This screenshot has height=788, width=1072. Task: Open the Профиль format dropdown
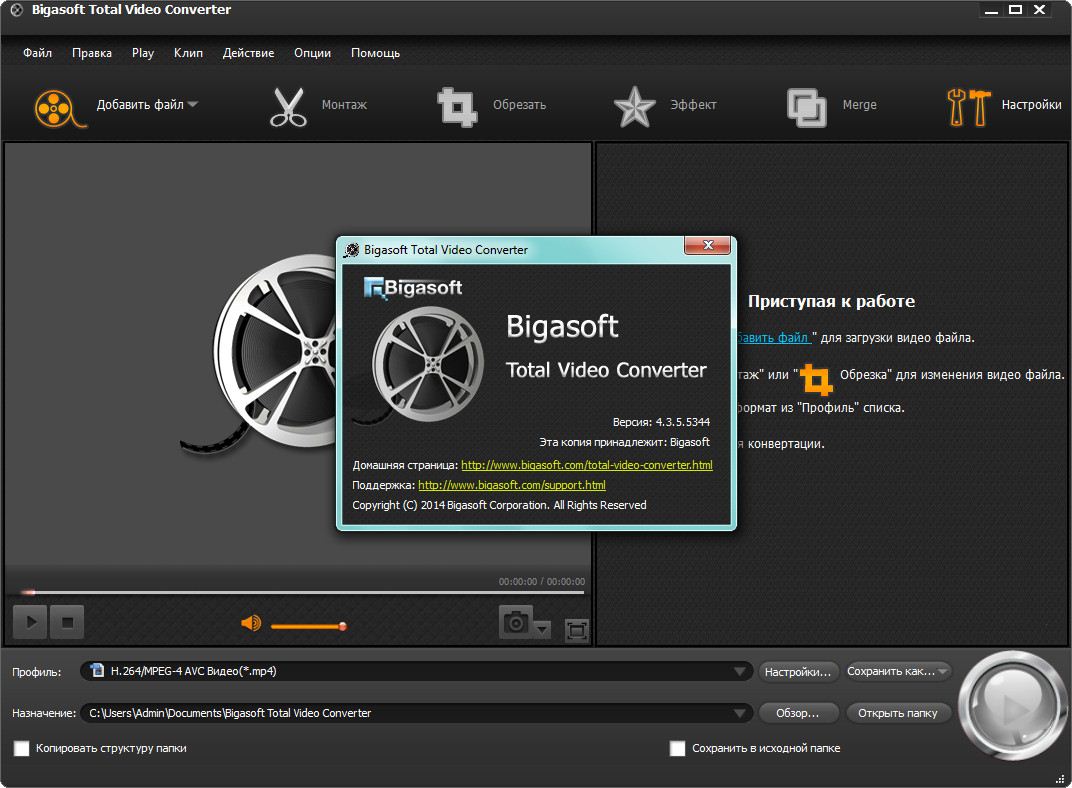pos(739,671)
